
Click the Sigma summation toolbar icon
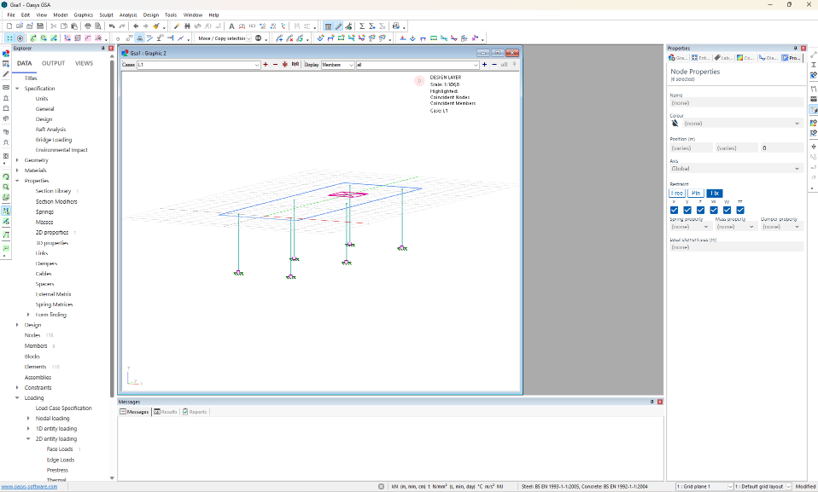tap(361, 26)
